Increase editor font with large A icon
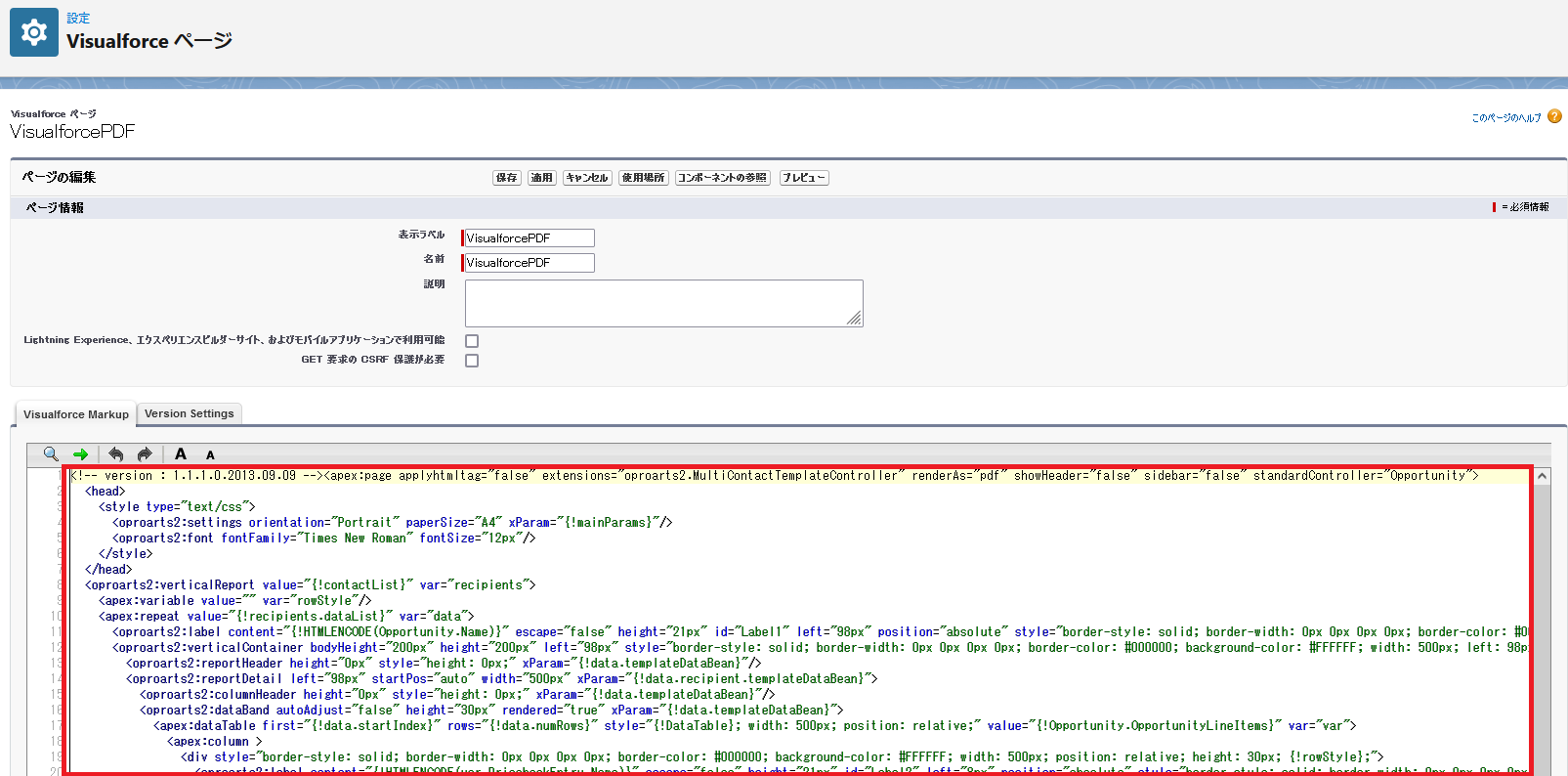Screen dimensions: 1568x776 [x=181, y=453]
